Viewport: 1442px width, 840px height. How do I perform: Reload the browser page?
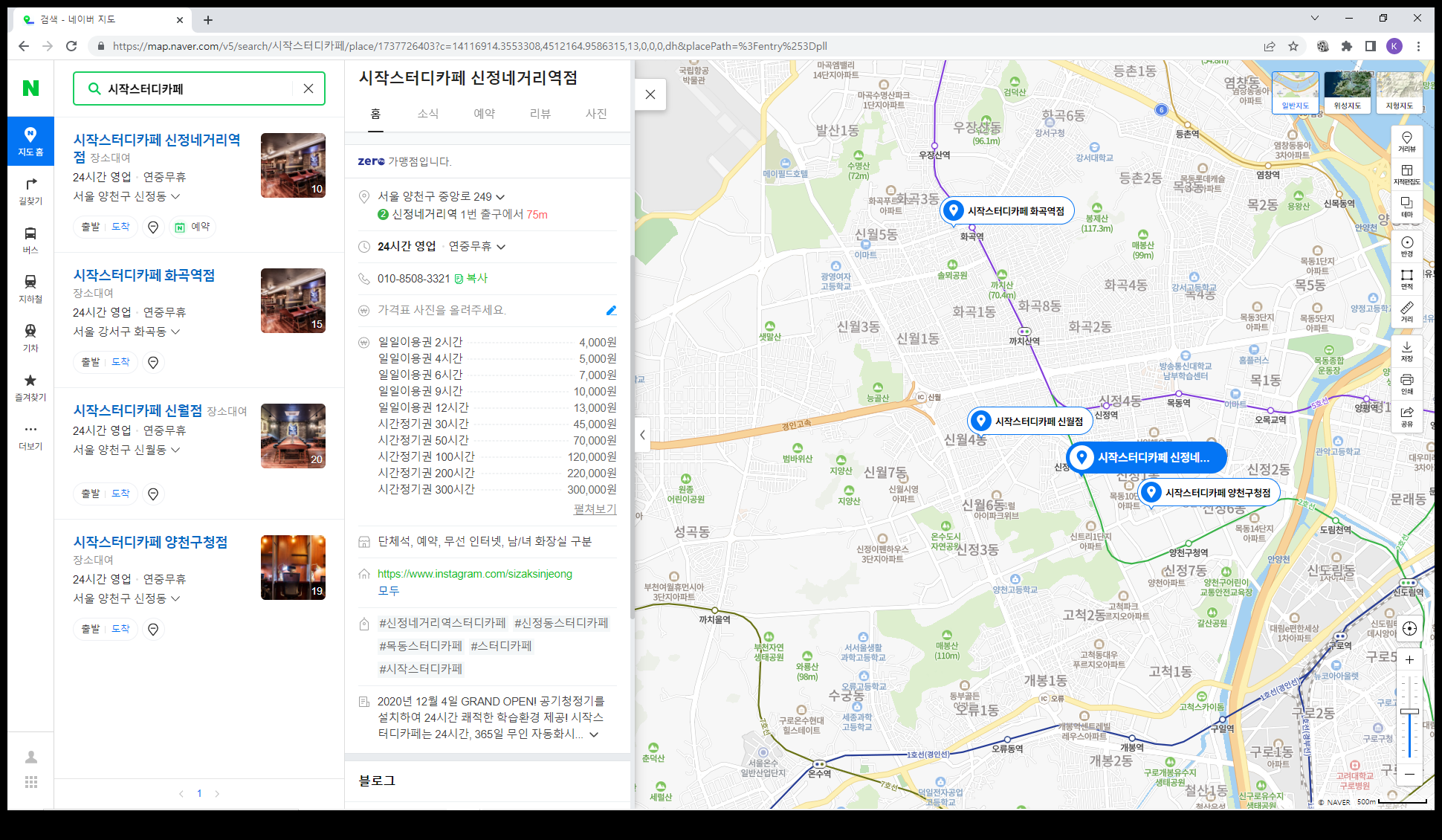click(x=71, y=46)
